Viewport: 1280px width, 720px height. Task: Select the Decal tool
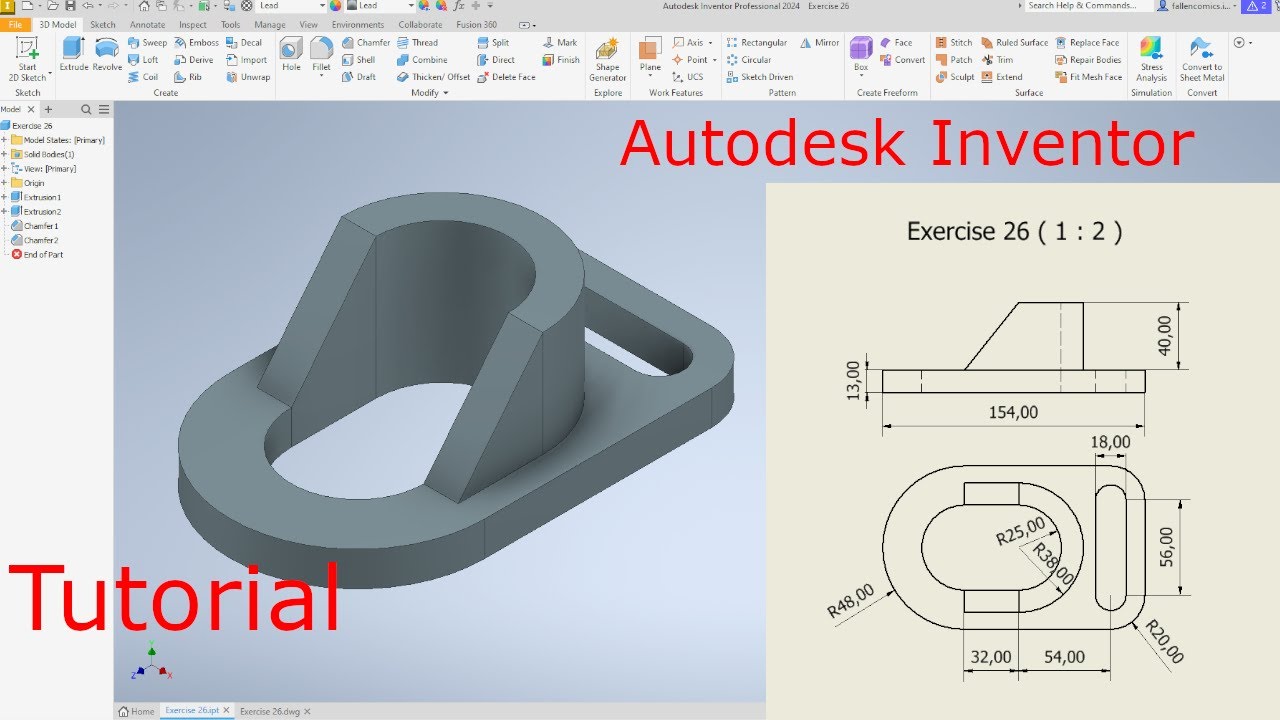tap(244, 43)
